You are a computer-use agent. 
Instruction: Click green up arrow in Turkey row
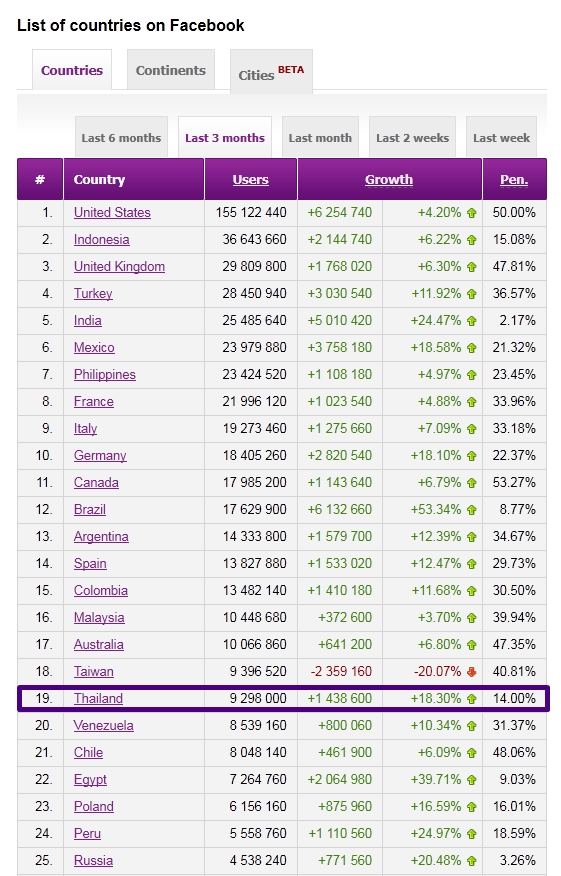472,294
